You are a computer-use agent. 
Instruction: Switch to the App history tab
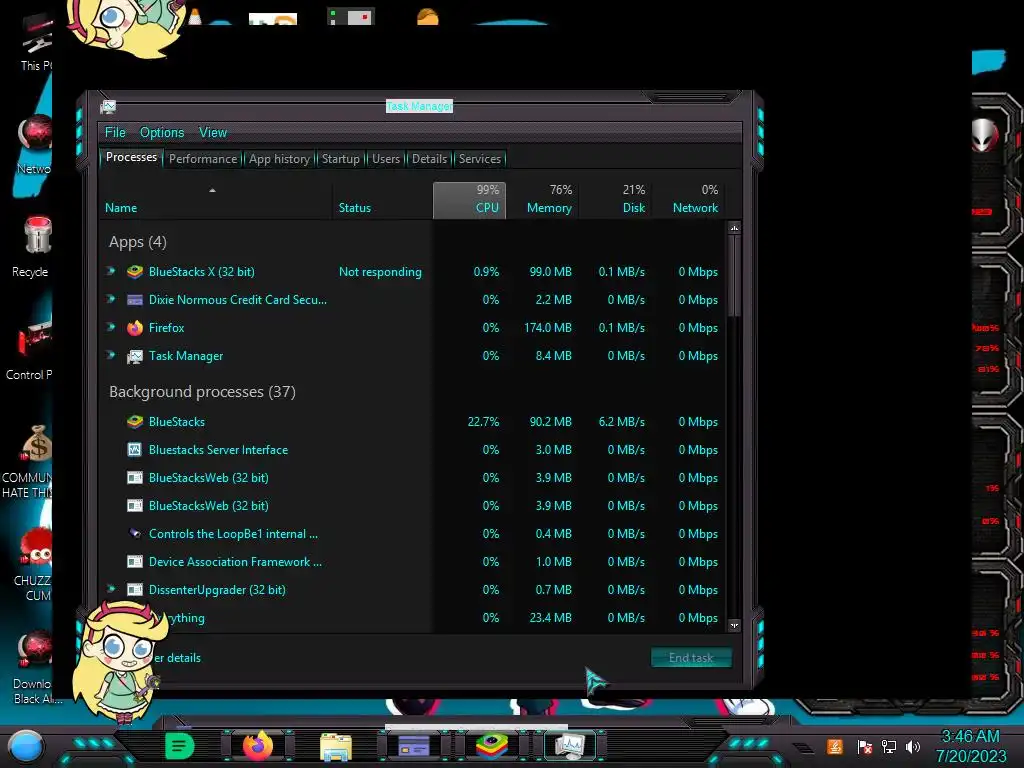279,159
